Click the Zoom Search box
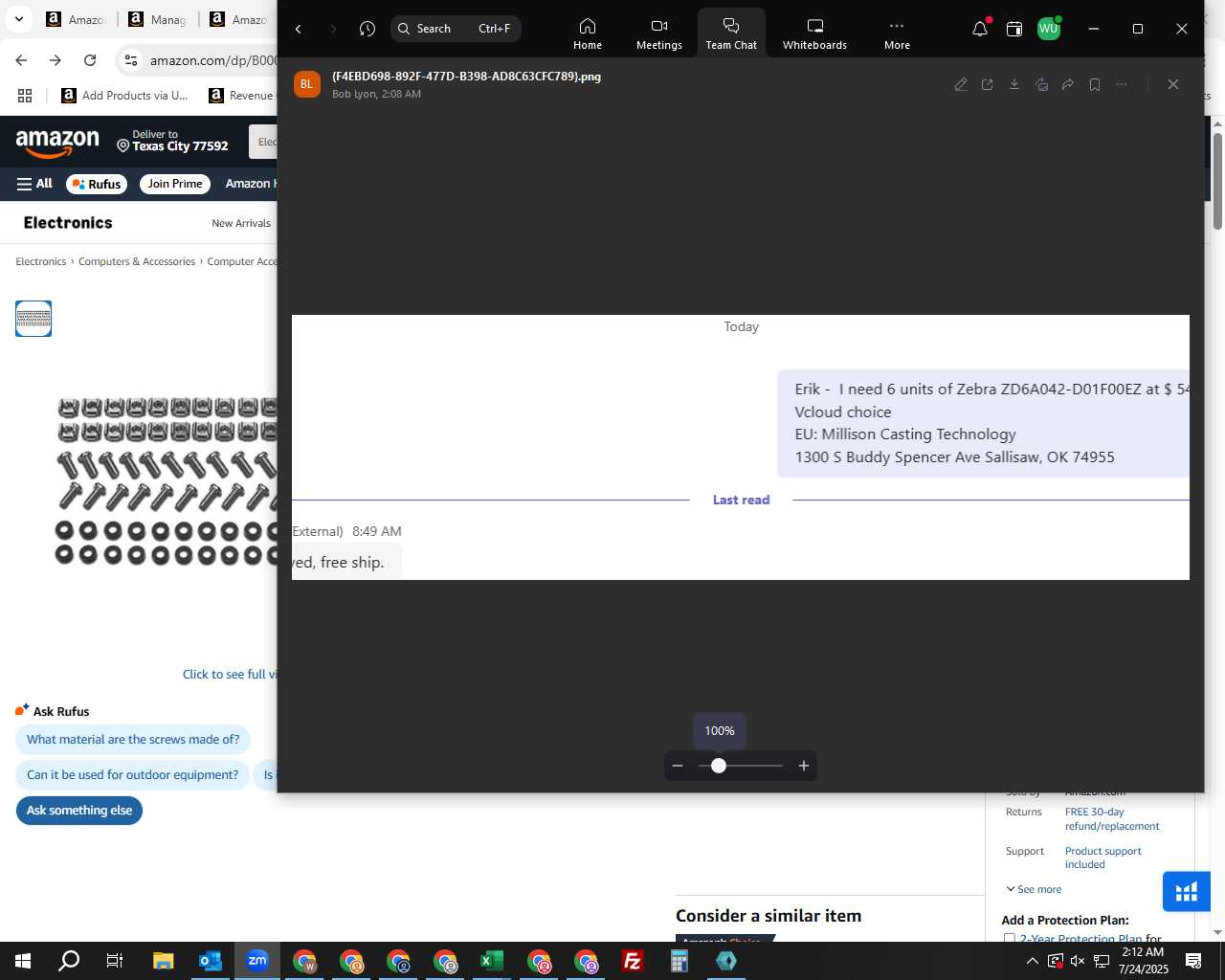Screen dimensions: 1225x980 point(456,29)
